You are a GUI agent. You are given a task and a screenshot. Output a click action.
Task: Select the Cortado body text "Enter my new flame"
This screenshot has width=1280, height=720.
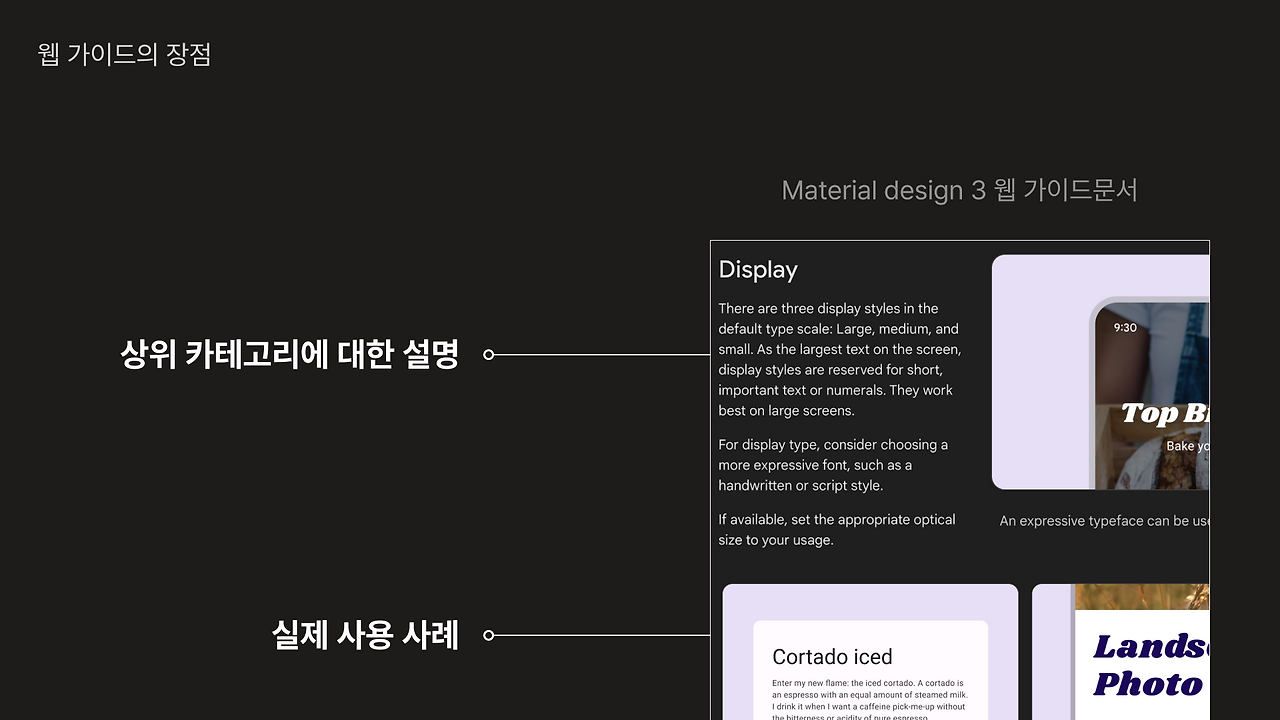[870, 700]
